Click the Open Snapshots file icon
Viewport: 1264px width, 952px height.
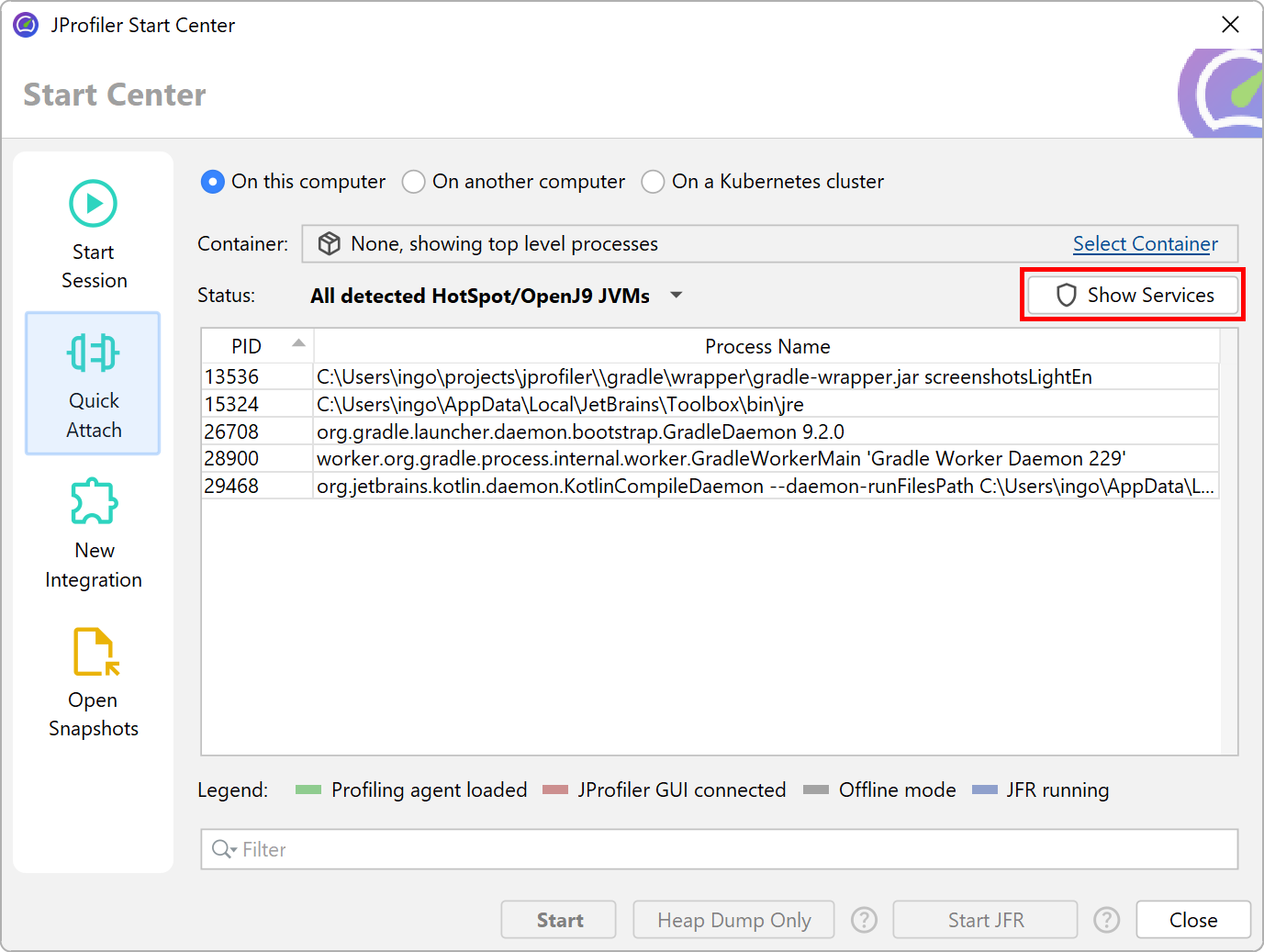tap(95, 652)
